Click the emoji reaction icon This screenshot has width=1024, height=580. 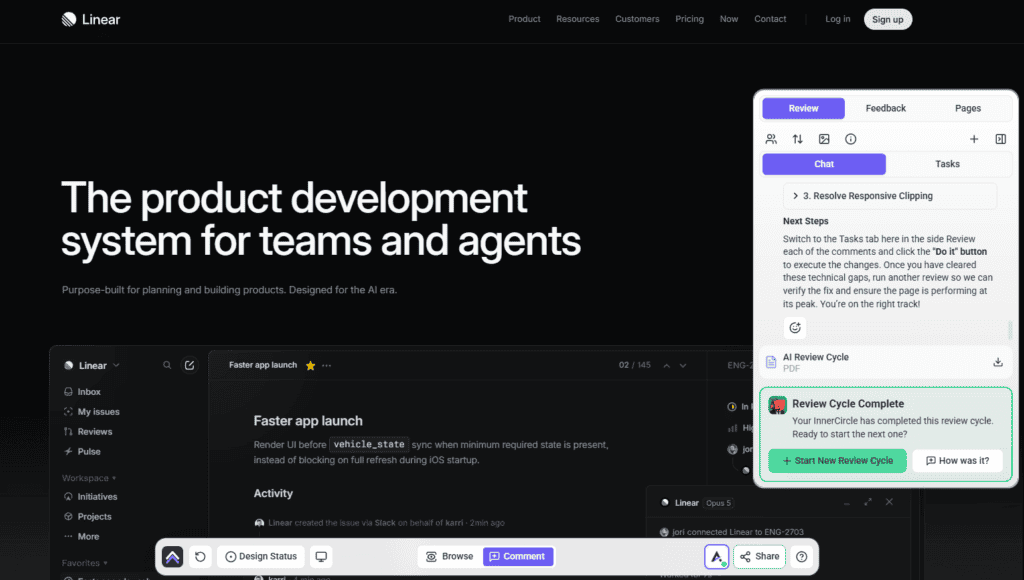click(795, 328)
